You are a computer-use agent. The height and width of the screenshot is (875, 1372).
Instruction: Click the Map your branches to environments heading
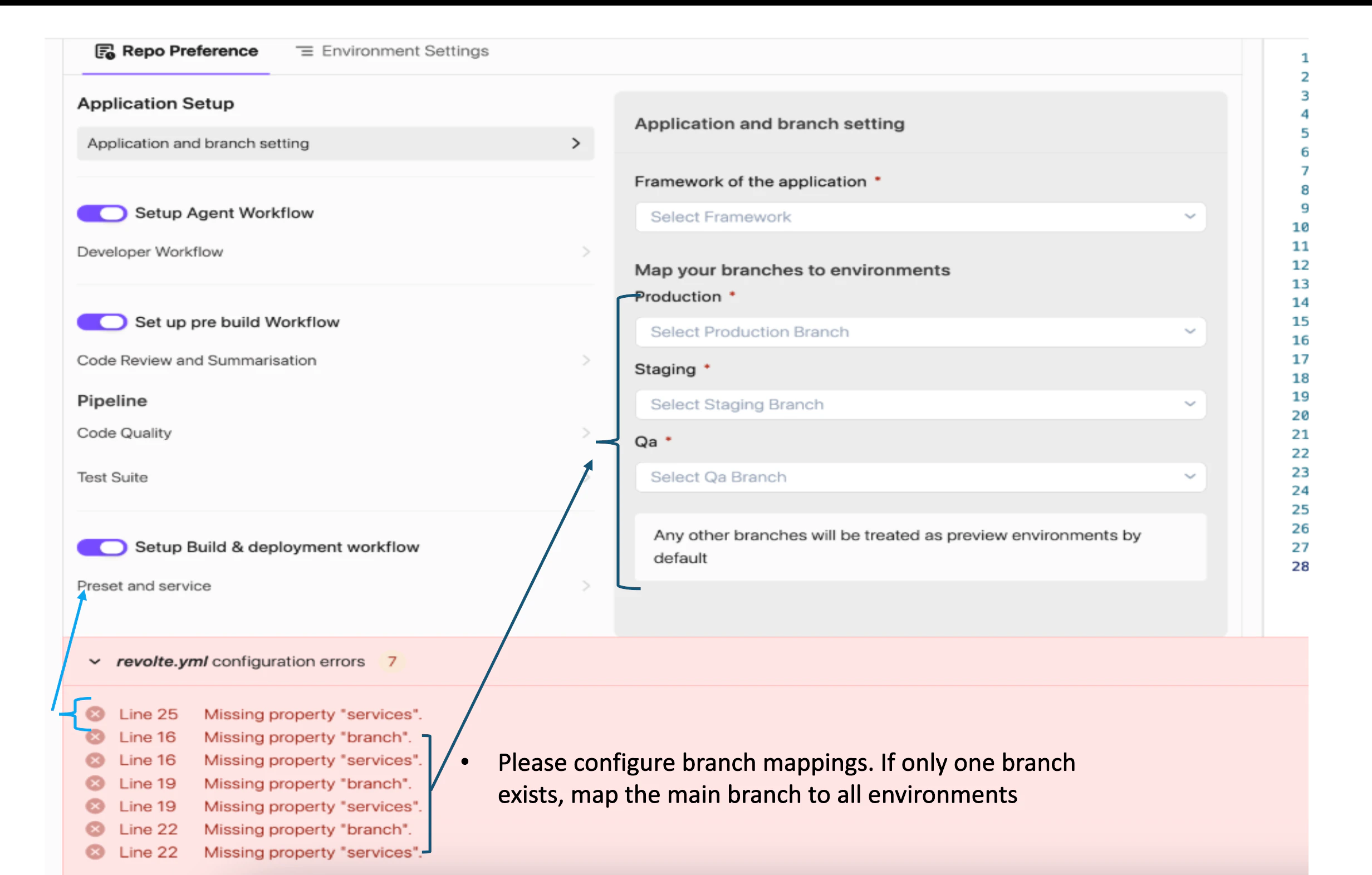792,270
